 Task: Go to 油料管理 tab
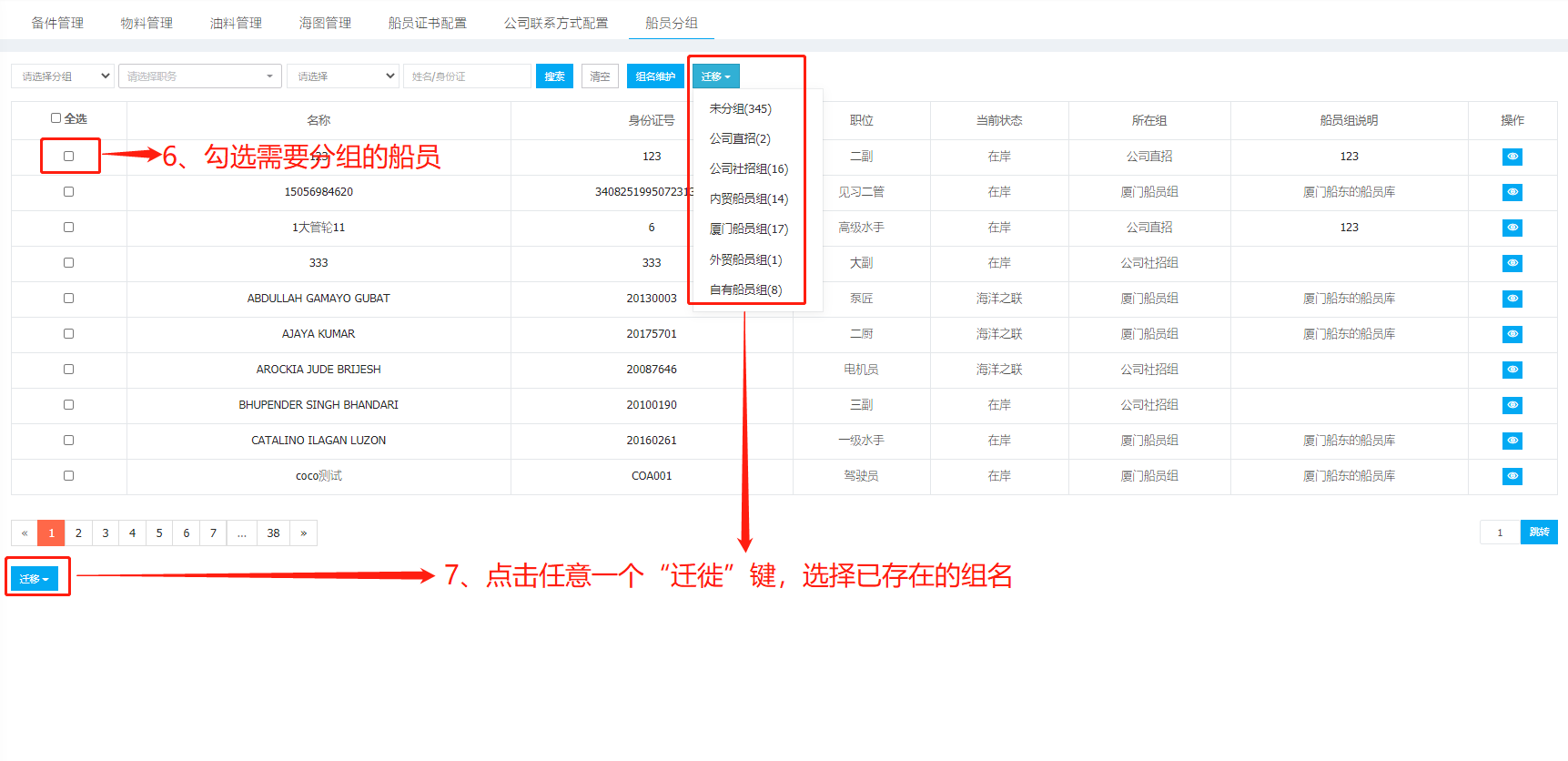coord(236,23)
